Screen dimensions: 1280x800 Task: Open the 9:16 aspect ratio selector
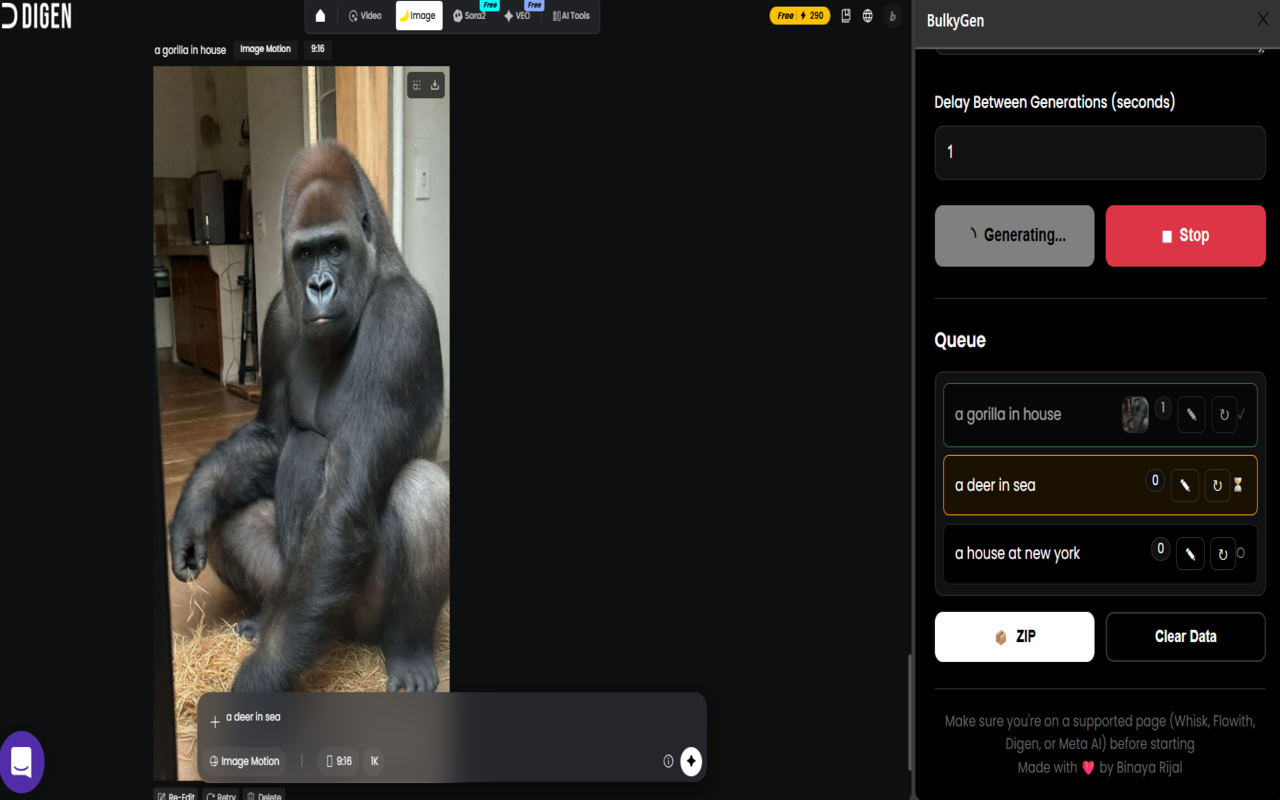tap(339, 761)
